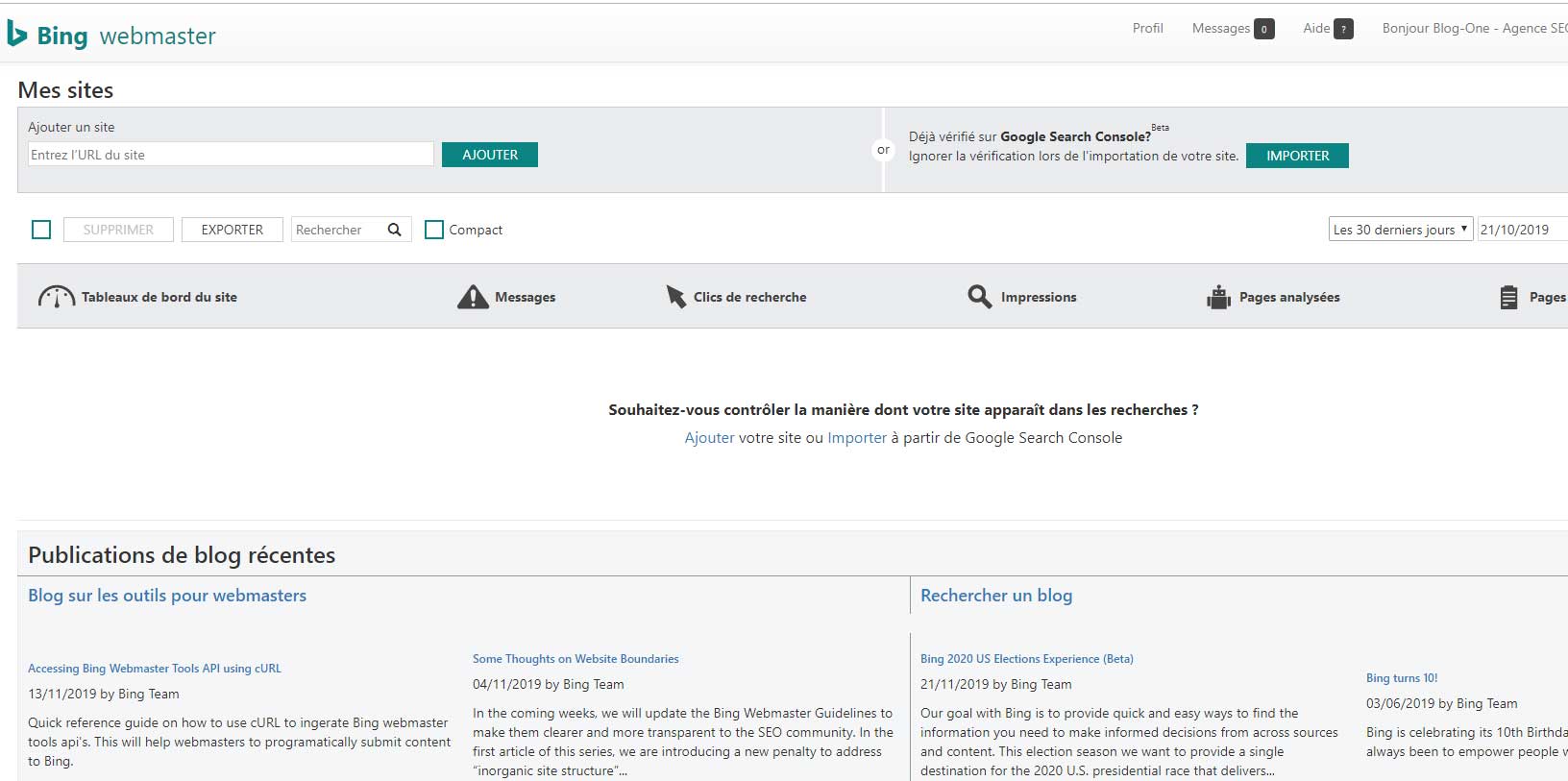This screenshot has width=1568, height=781.
Task: Open 'Some Thoughts on Website Boundaries' post
Action: click(576, 659)
